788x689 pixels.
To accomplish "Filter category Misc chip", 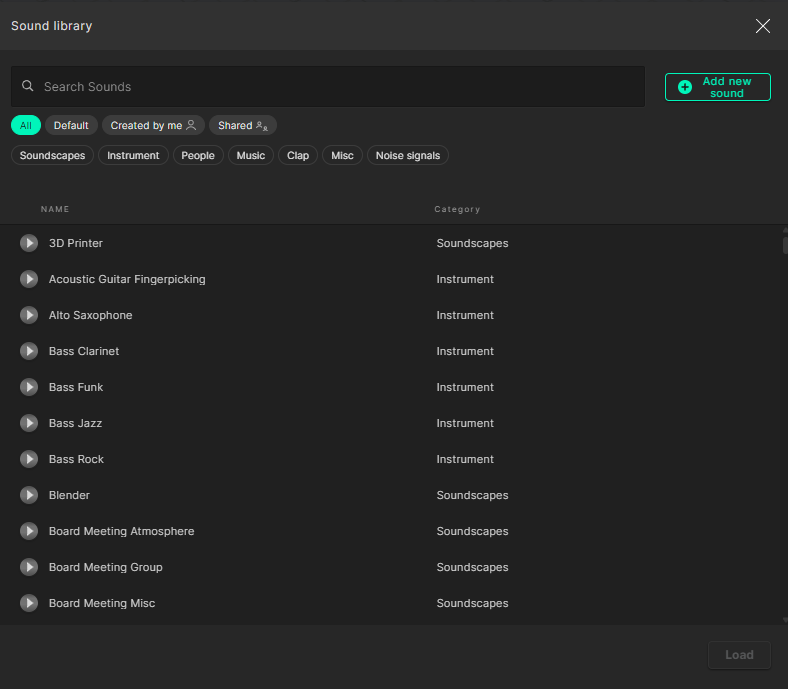I will point(342,155).
